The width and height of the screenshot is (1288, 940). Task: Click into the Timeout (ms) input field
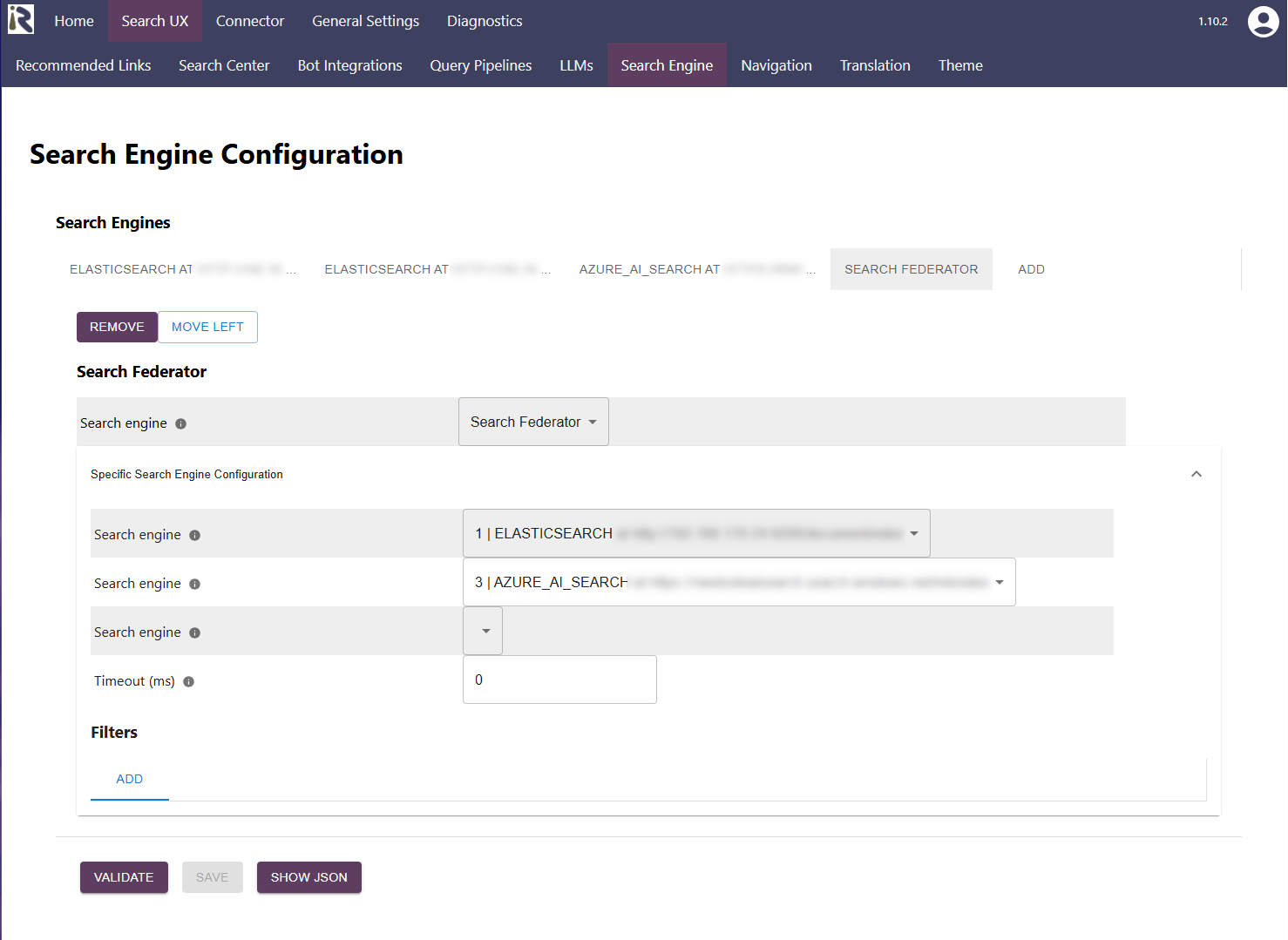(x=559, y=680)
